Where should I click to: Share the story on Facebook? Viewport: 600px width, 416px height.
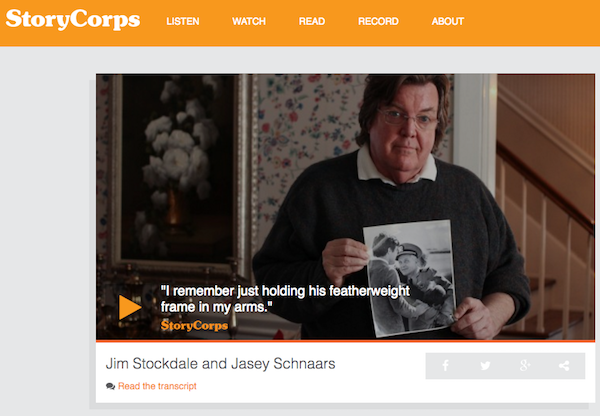coord(445,366)
